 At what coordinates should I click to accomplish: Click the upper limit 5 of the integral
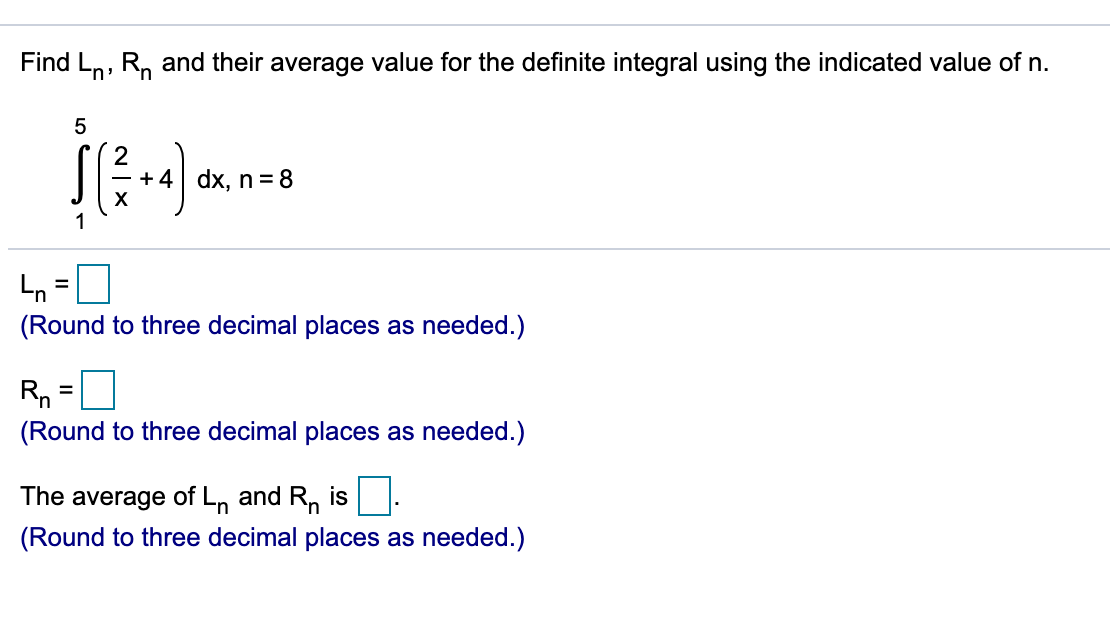[78, 126]
